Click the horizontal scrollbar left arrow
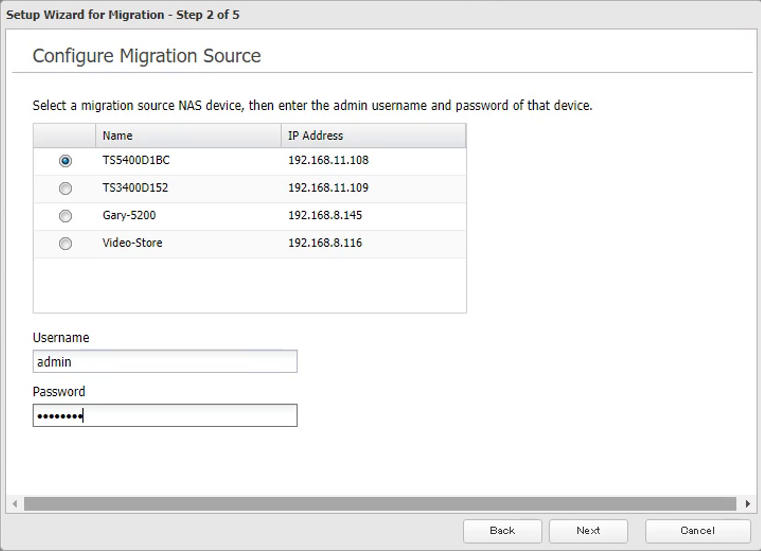This screenshot has width=761, height=551. 14,504
